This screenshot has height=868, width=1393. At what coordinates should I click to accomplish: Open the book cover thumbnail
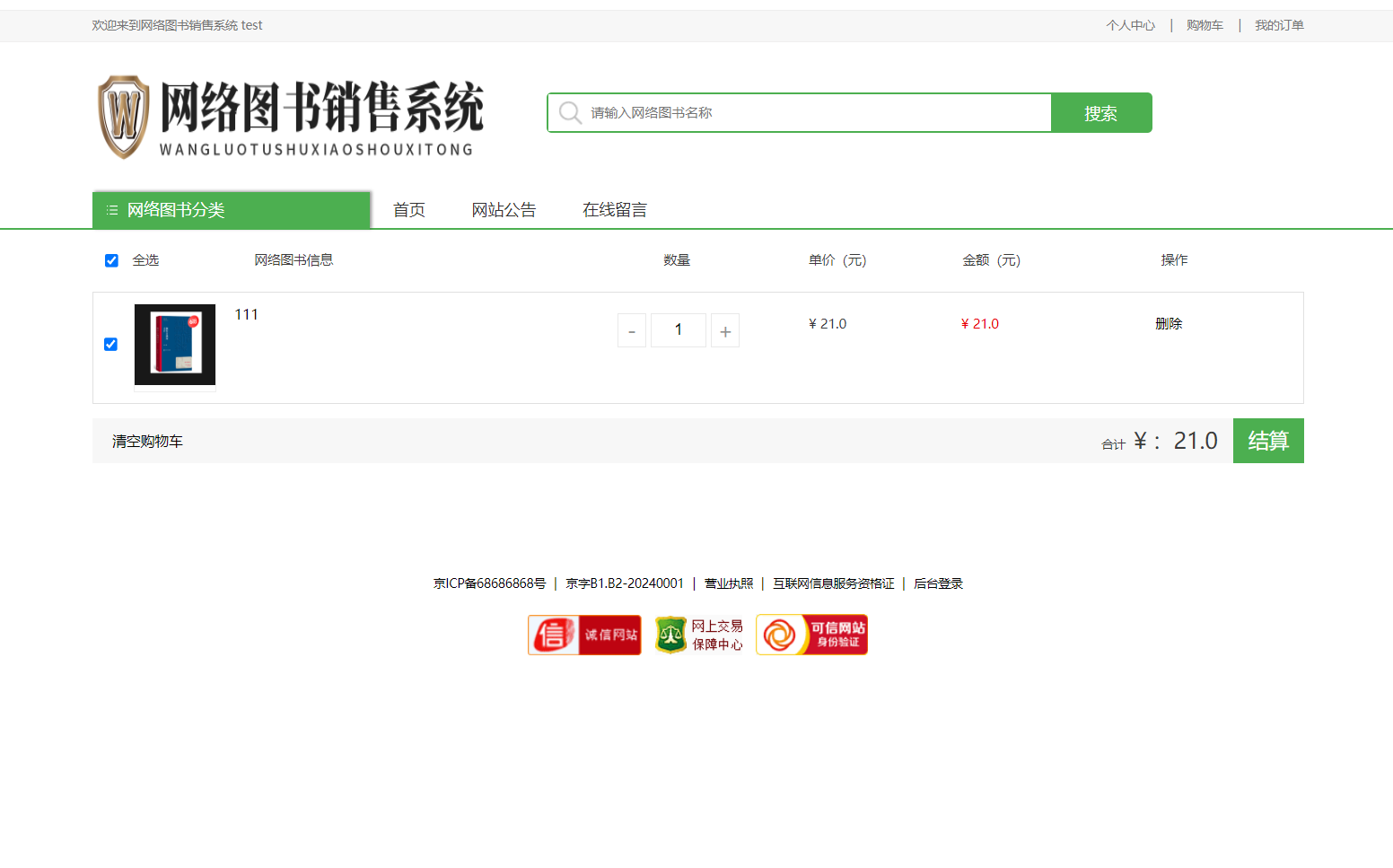click(175, 345)
